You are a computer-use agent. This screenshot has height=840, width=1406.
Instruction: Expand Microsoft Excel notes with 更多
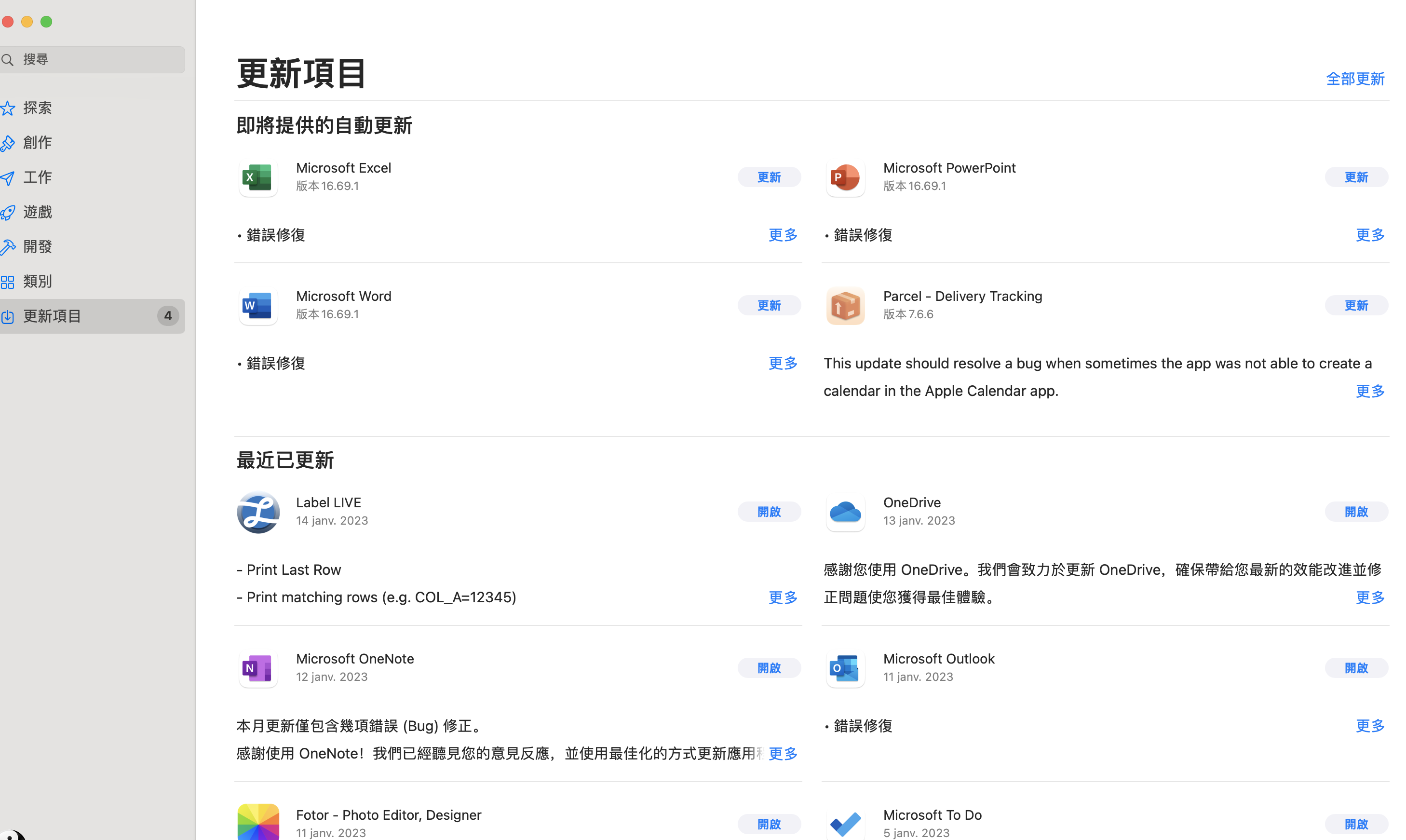click(x=782, y=235)
